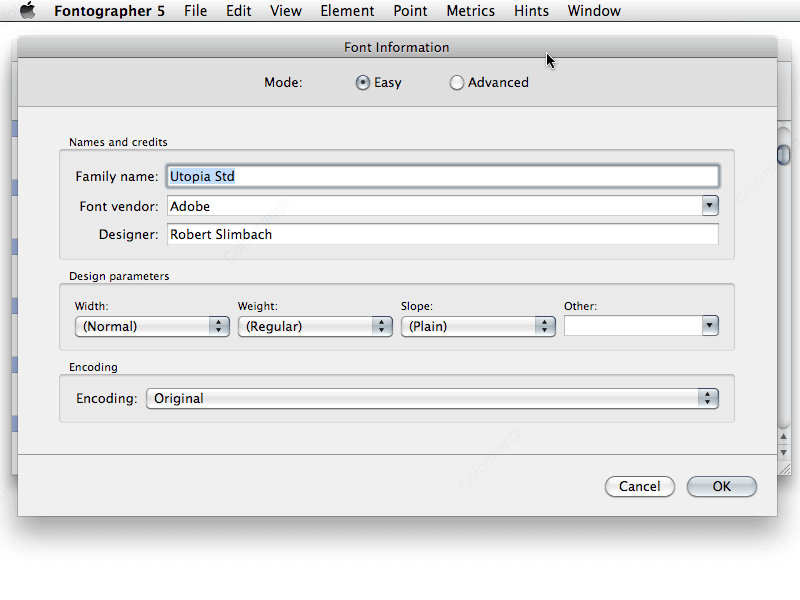The height and width of the screenshot is (600, 800).
Task: Click the Cancel button
Action: click(640, 486)
